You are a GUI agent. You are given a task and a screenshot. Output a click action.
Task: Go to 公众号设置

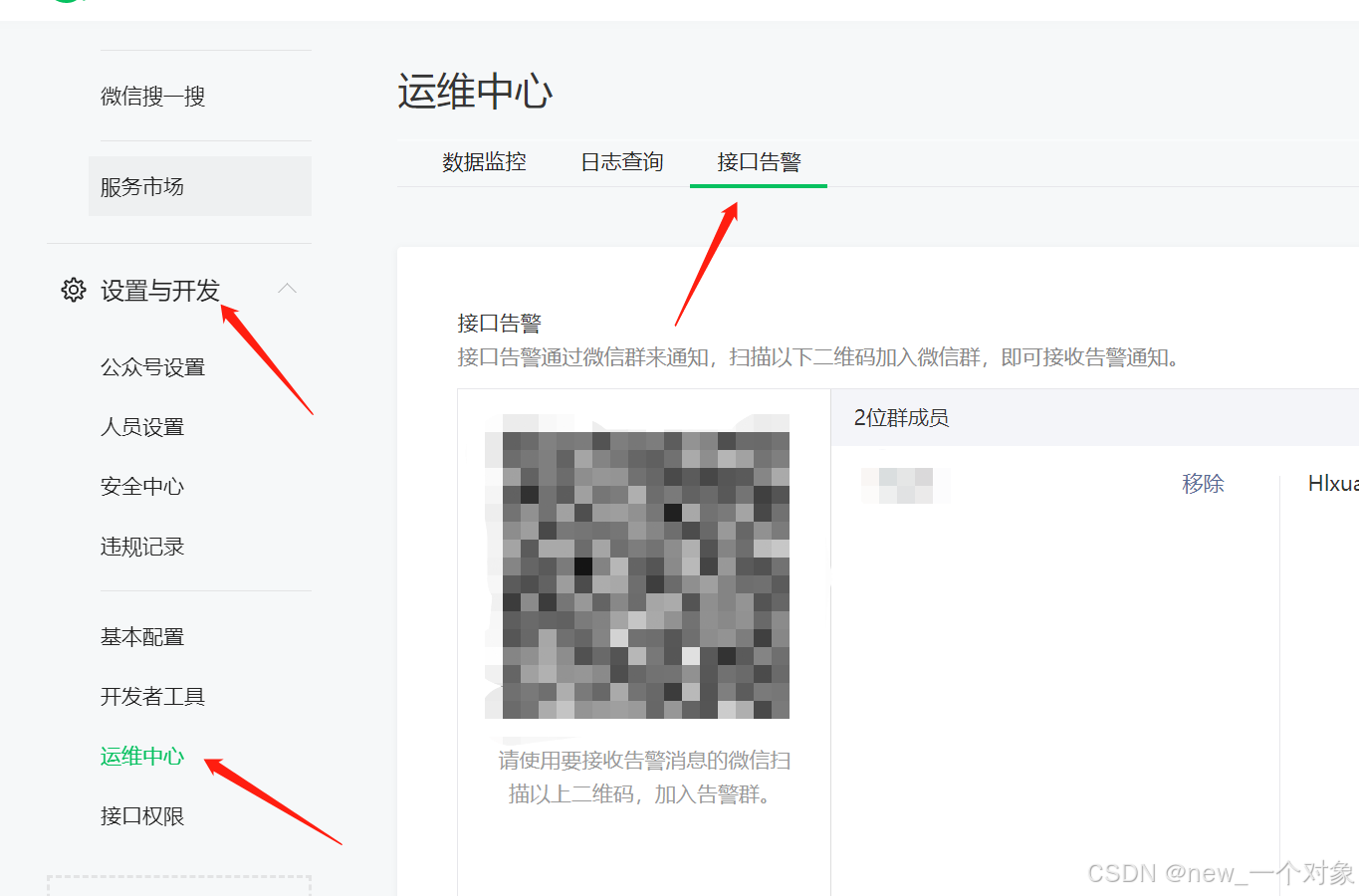[152, 367]
